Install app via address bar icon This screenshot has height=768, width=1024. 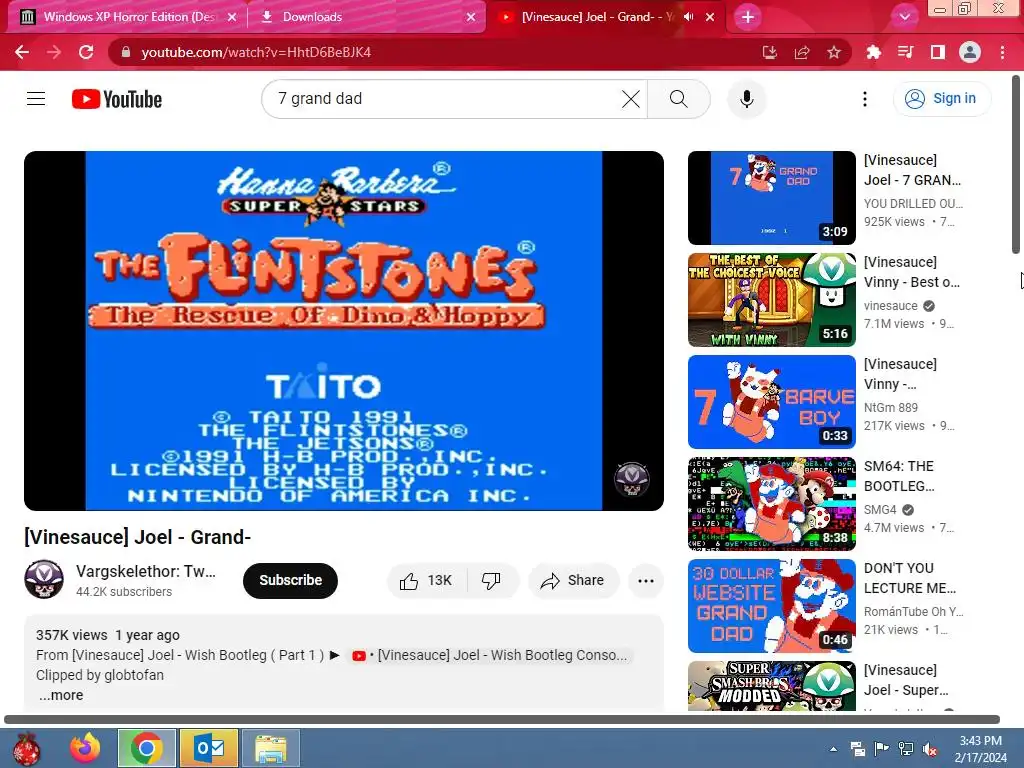pyautogui.click(x=769, y=52)
